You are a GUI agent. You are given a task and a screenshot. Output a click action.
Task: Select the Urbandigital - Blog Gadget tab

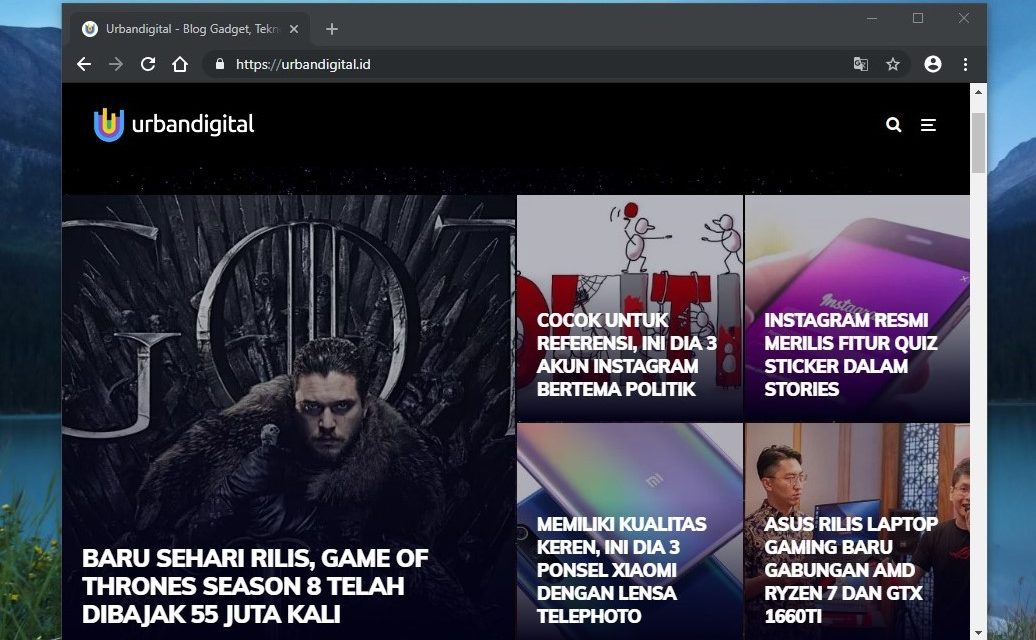pos(190,29)
